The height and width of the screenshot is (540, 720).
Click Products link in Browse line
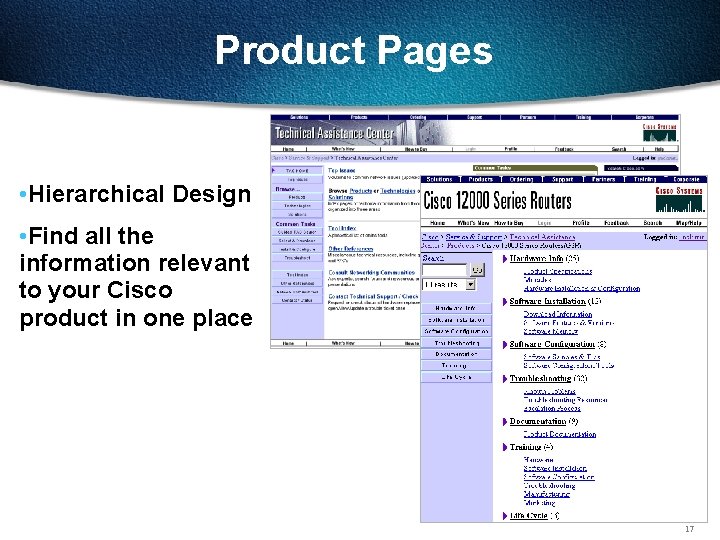point(360,191)
